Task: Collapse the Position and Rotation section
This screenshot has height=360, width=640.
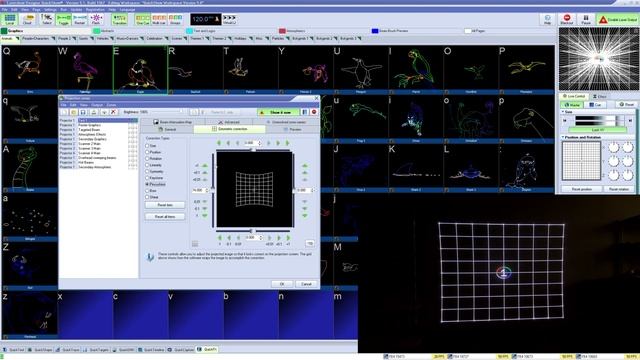Action: click(x=563, y=138)
